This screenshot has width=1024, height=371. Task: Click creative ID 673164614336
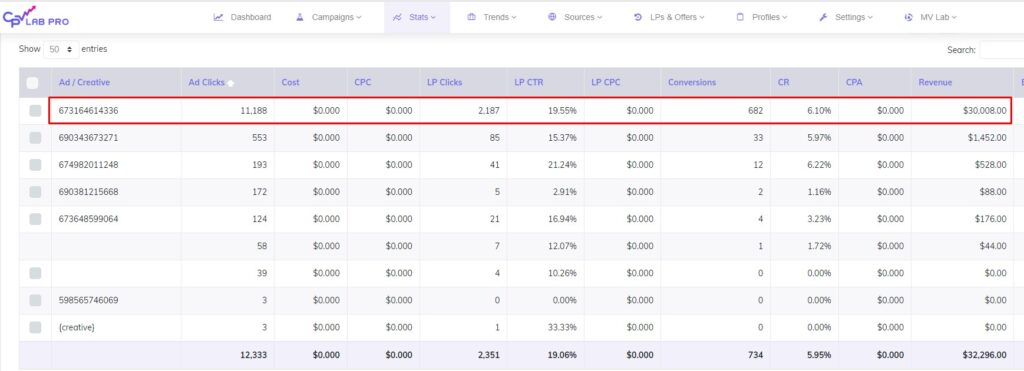click(89, 111)
